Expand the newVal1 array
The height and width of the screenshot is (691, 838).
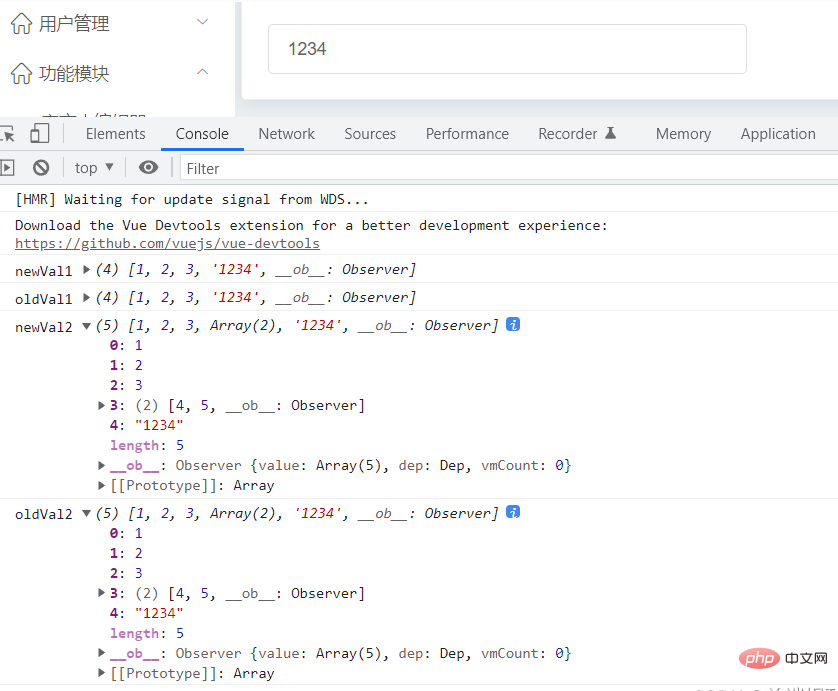86,269
